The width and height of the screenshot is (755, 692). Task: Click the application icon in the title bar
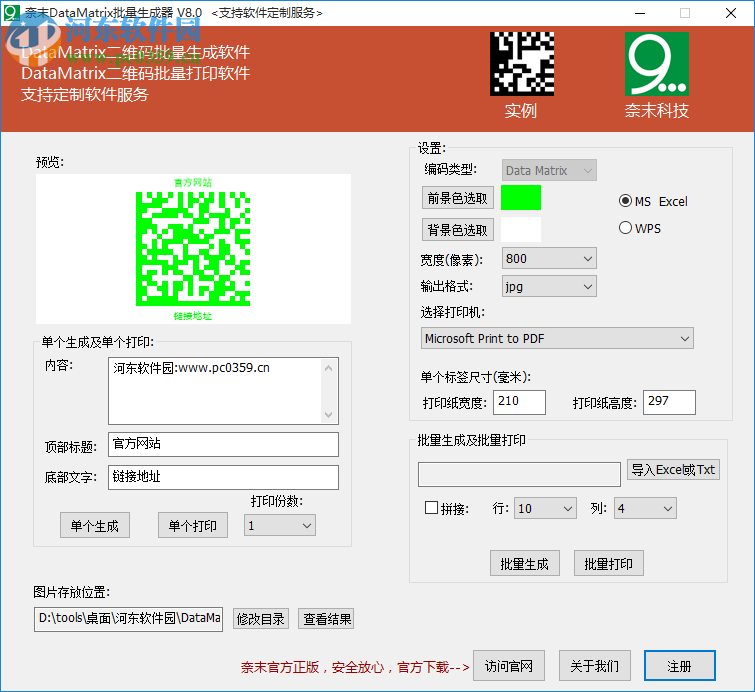[x=11, y=13]
